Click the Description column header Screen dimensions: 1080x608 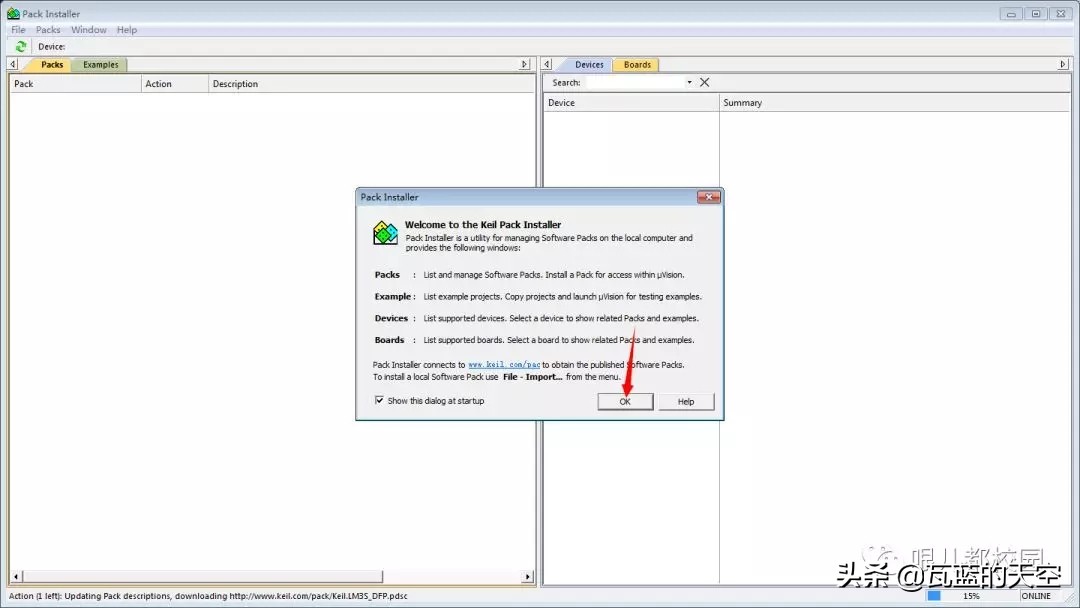[372, 83]
